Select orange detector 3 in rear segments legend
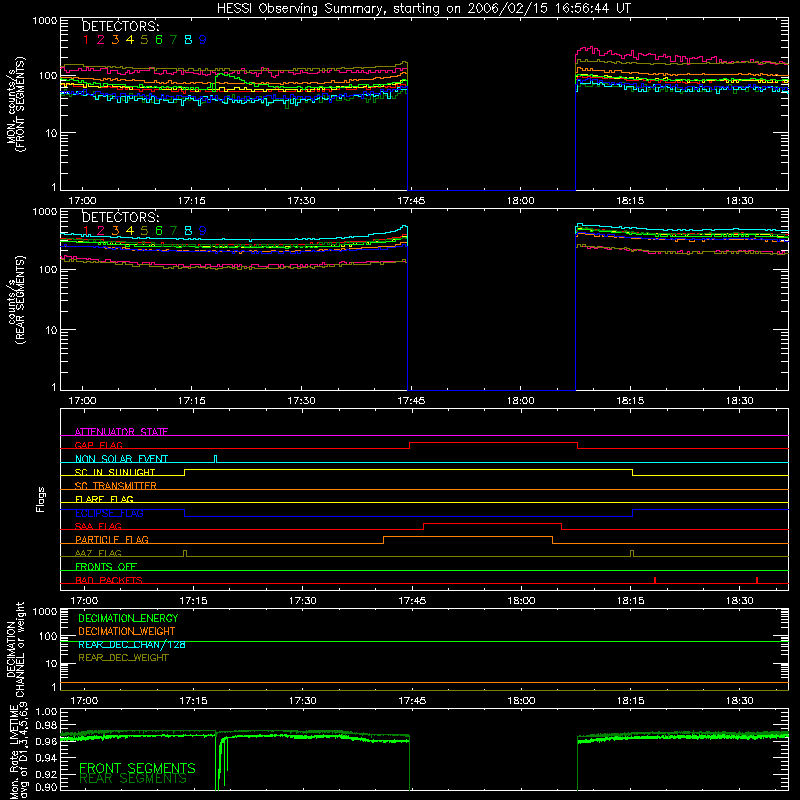The width and height of the screenshot is (800, 800). pyautogui.click(x=115, y=231)
